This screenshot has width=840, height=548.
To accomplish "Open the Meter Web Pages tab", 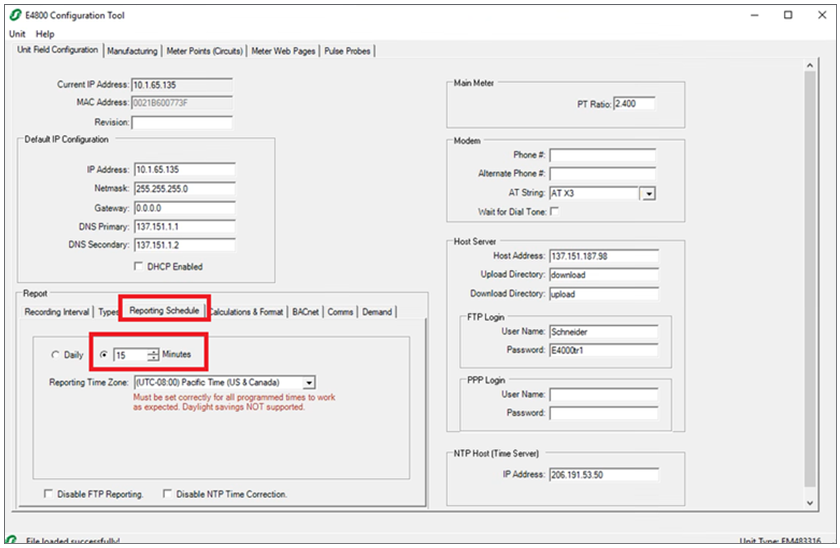I will 283,51.
